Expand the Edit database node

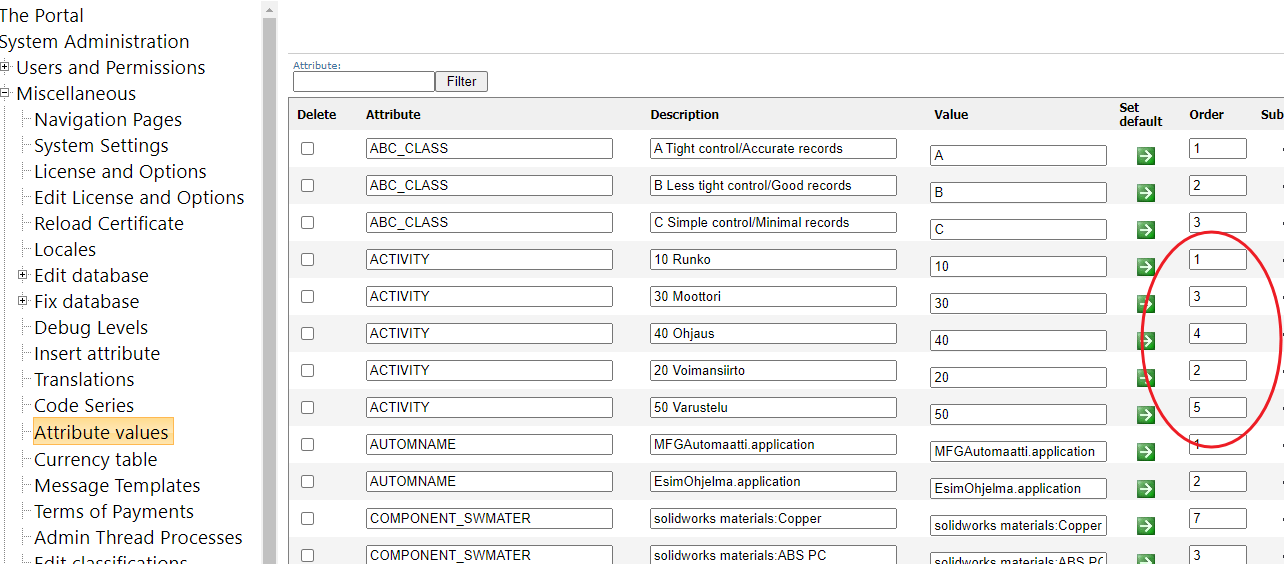(x=23, y=275)
